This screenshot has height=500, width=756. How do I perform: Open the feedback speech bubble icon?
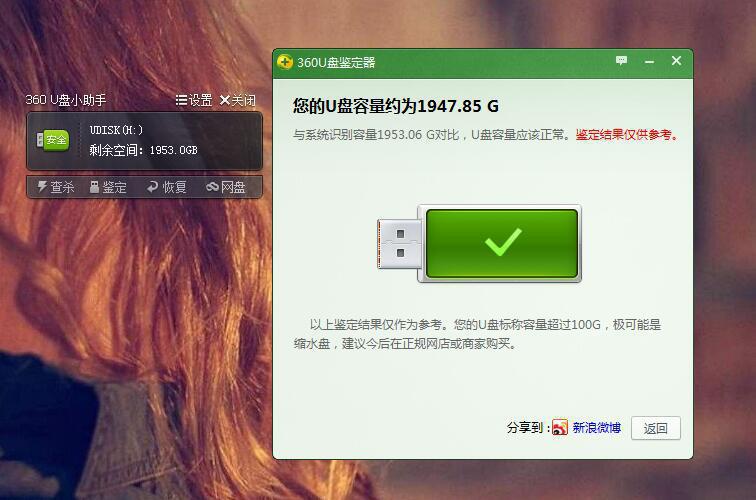[x=621, y=61]
